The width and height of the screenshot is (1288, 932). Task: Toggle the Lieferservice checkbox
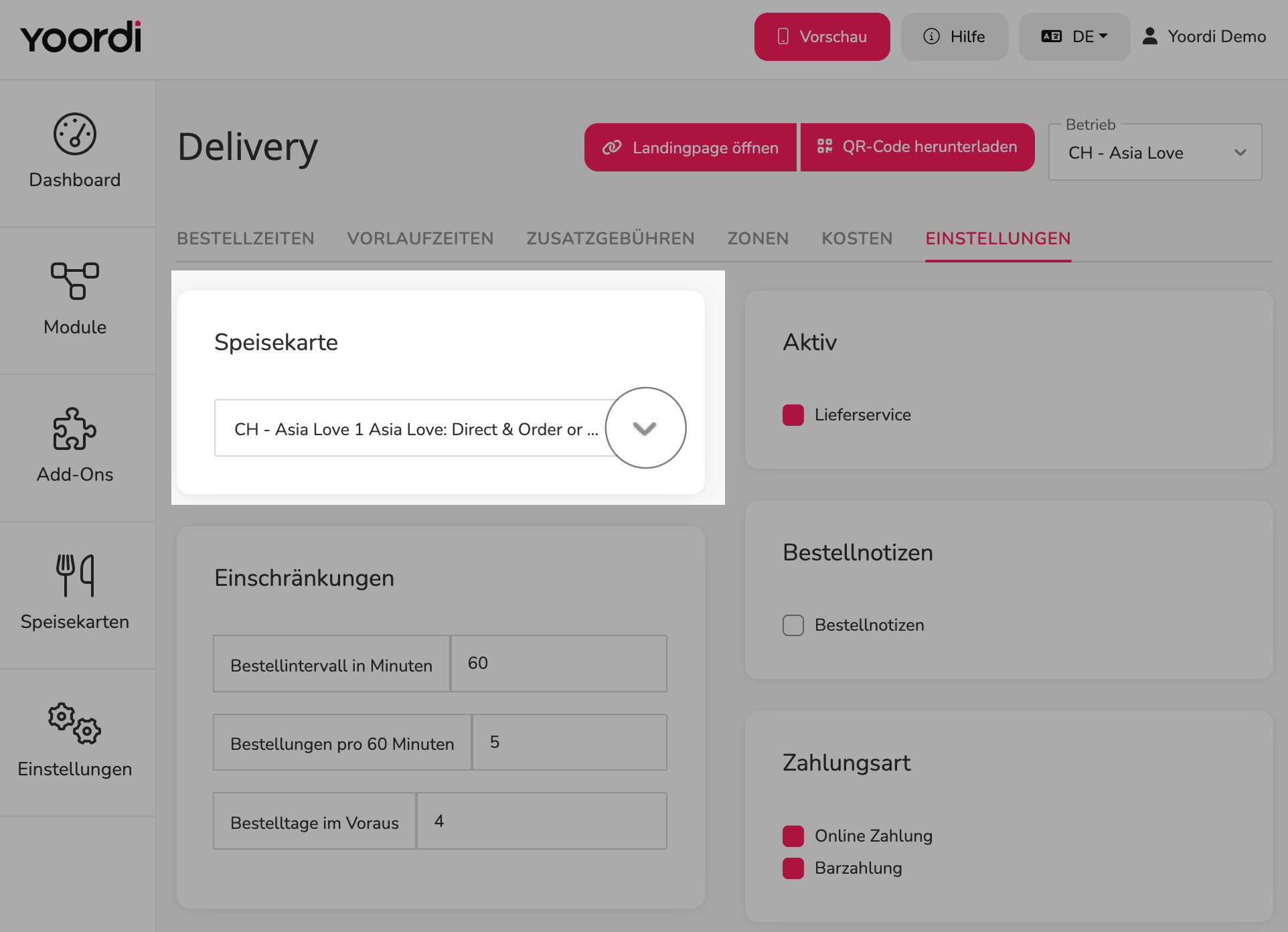793,415
